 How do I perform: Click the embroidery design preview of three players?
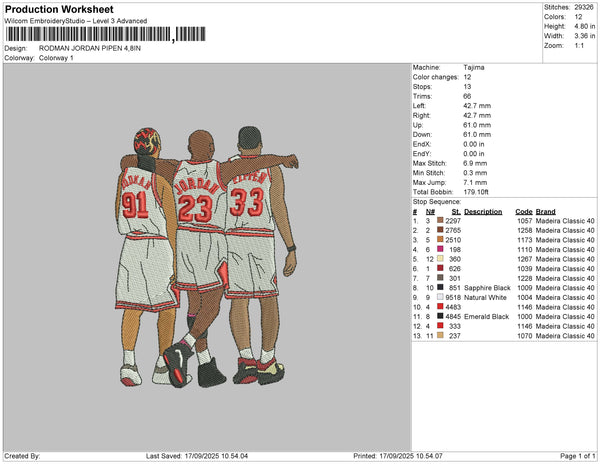(207, 257)
